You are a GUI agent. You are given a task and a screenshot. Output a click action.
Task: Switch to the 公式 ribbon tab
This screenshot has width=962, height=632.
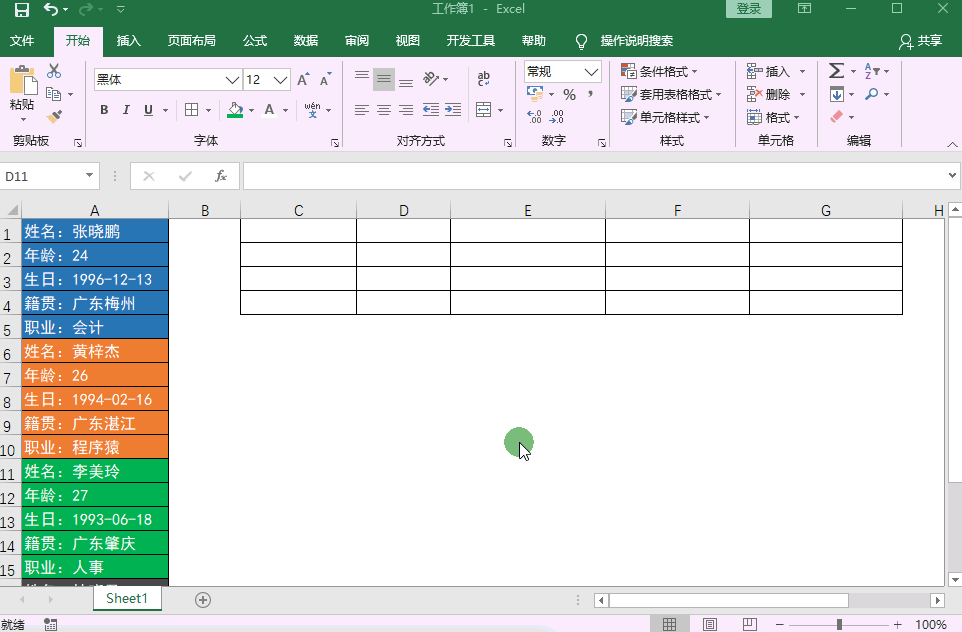click(255, 40)
